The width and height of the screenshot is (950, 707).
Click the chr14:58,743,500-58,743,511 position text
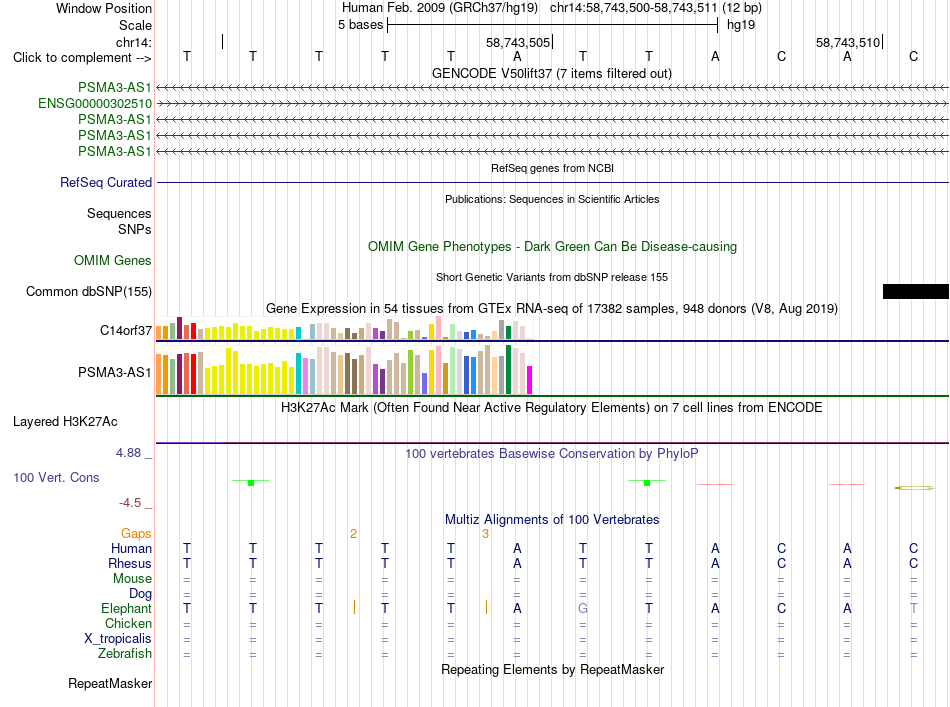click(x=633, y=8)
